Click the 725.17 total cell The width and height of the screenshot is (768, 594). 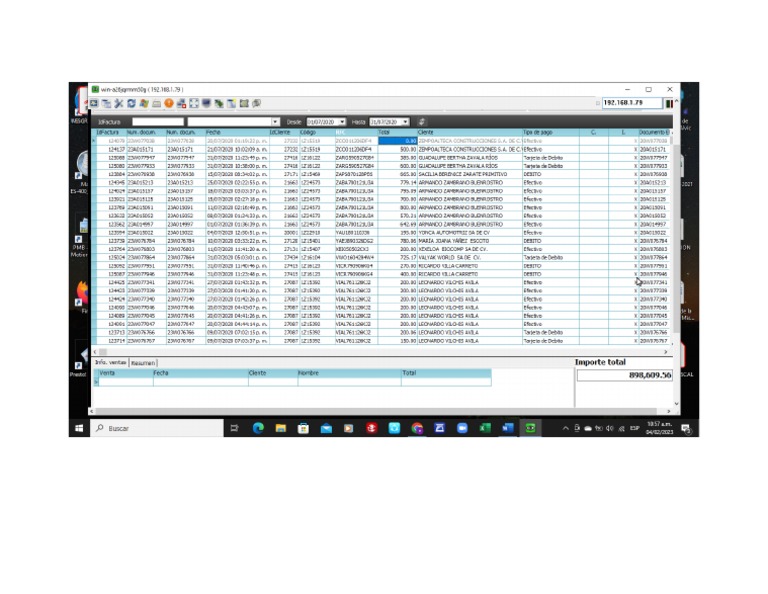(397, 257)
